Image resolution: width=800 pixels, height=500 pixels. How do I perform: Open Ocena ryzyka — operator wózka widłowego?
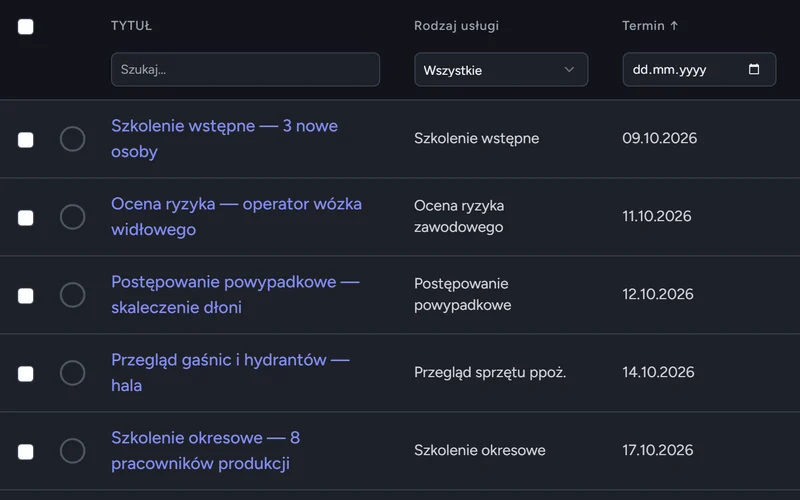click(x=237, y=217)
